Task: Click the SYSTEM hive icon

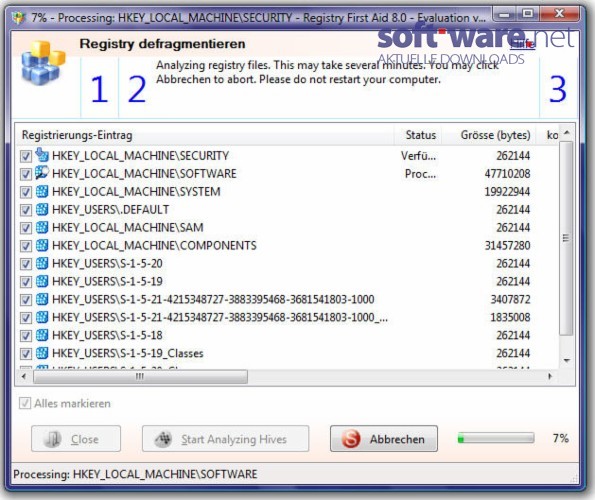Action: coord(42,191)
